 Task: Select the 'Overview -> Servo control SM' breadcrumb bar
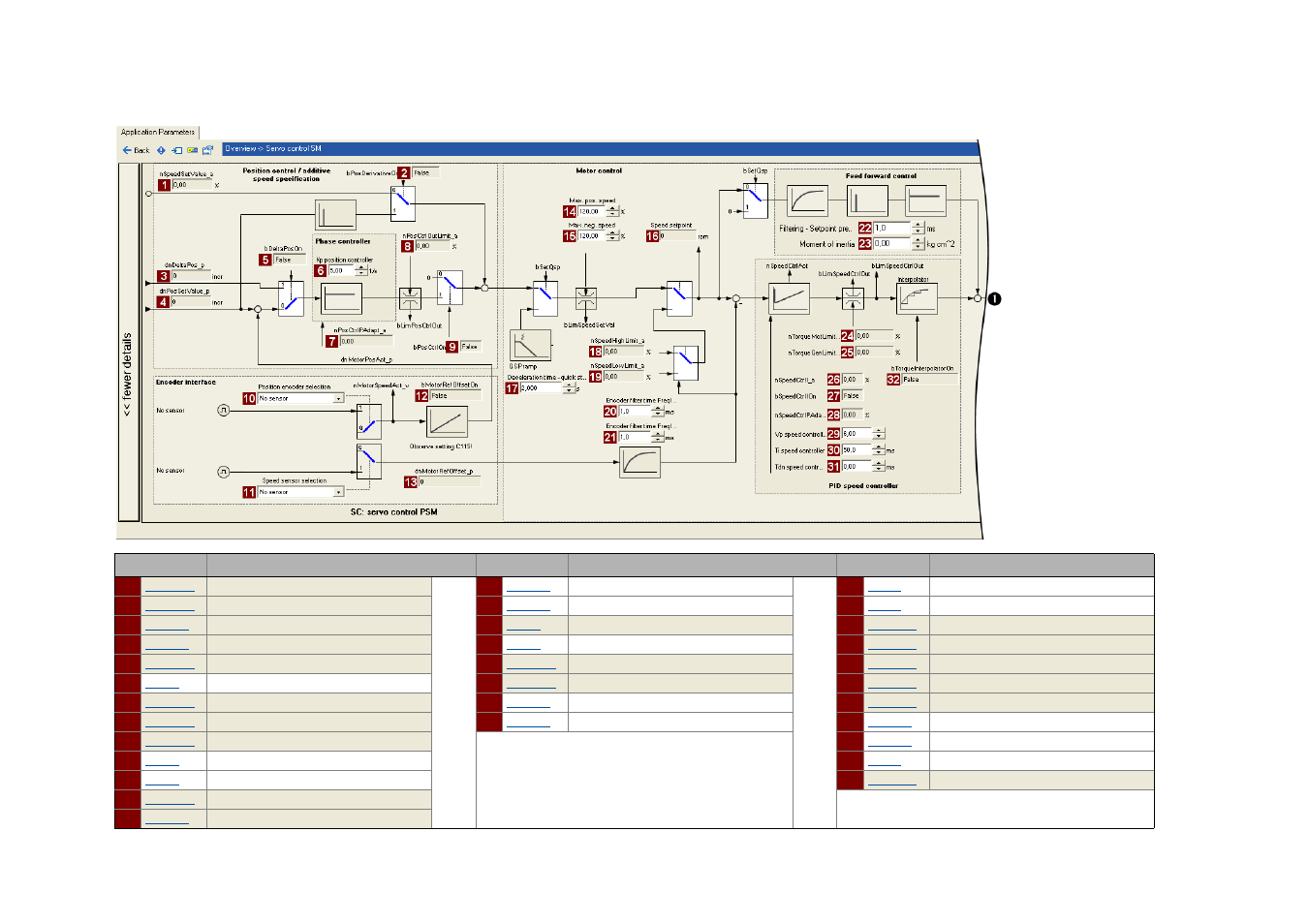coord(600,149)
